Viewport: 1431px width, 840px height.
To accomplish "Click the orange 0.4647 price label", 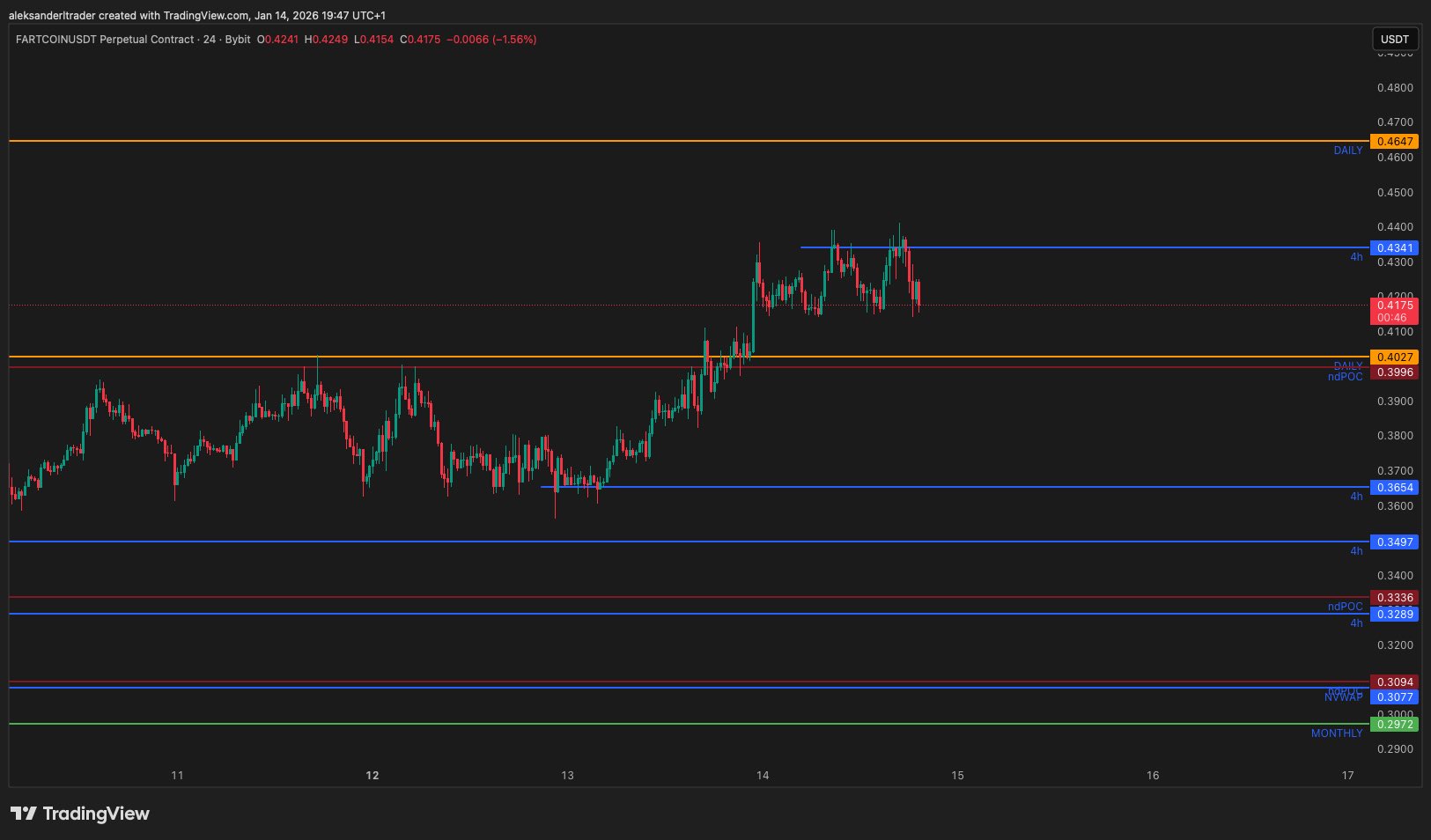I will [x=1394, y=142].
